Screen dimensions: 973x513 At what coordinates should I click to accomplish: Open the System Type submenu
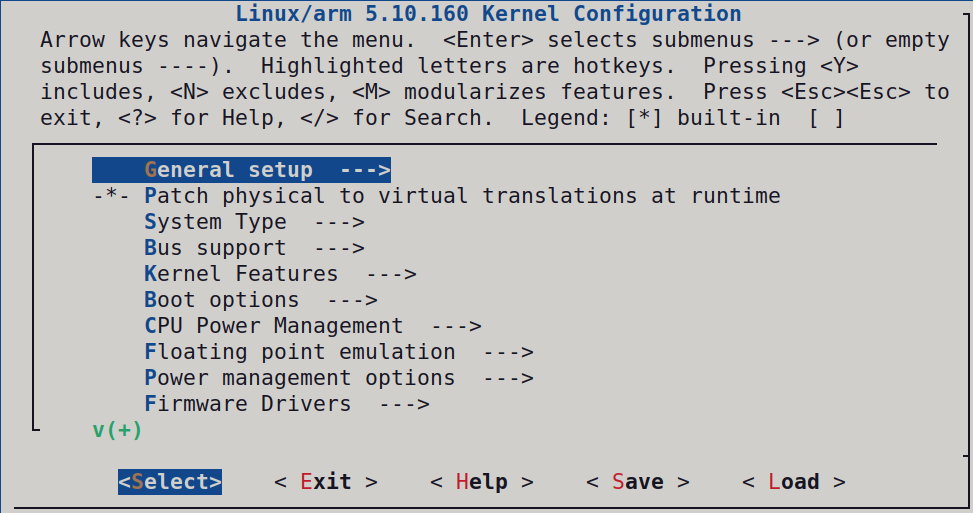(x=215, y=222)
